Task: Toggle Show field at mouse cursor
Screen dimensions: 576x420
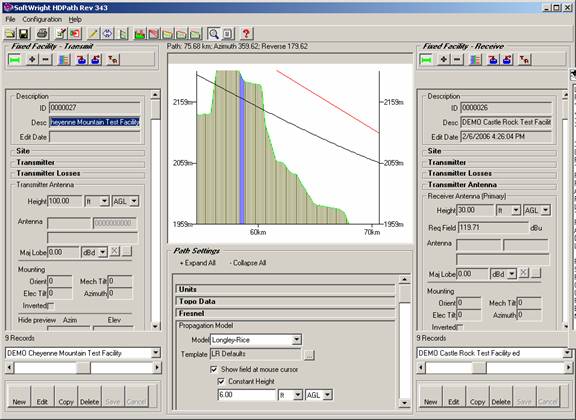Action: click(x=213, y=369)
